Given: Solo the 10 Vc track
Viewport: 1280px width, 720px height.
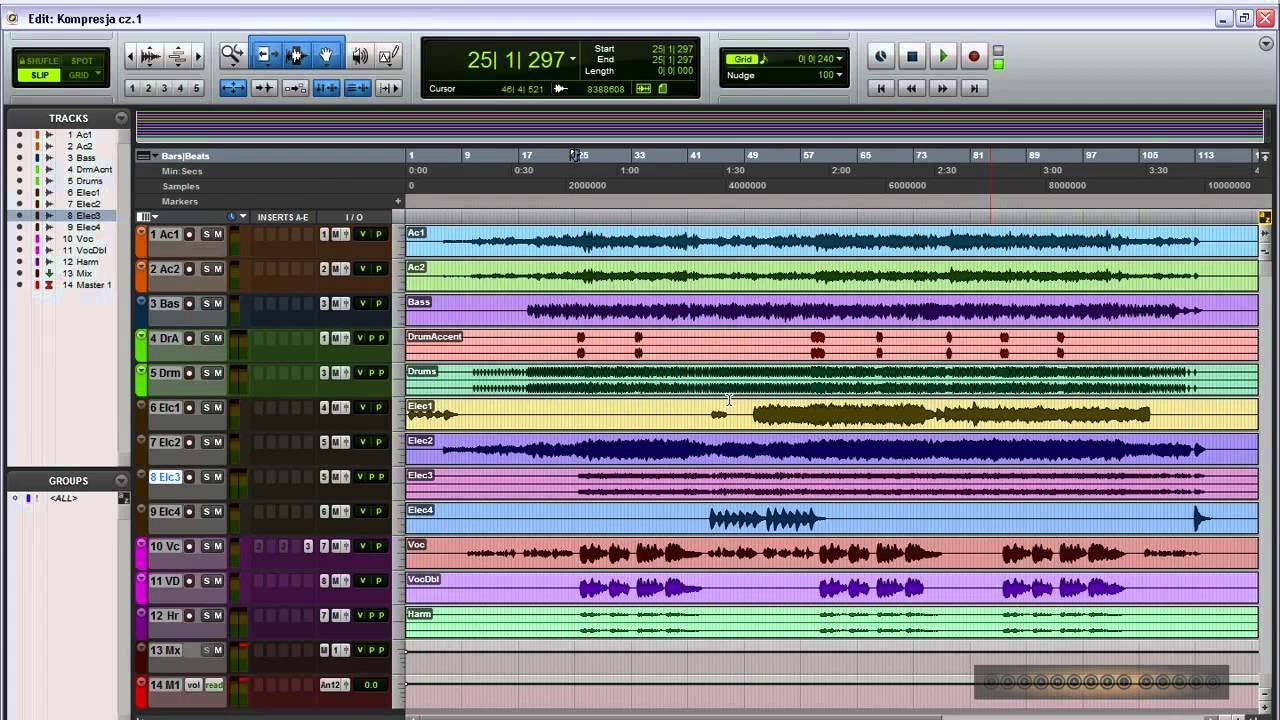Looking at the screenshot, I should click(x=206, y=546).
